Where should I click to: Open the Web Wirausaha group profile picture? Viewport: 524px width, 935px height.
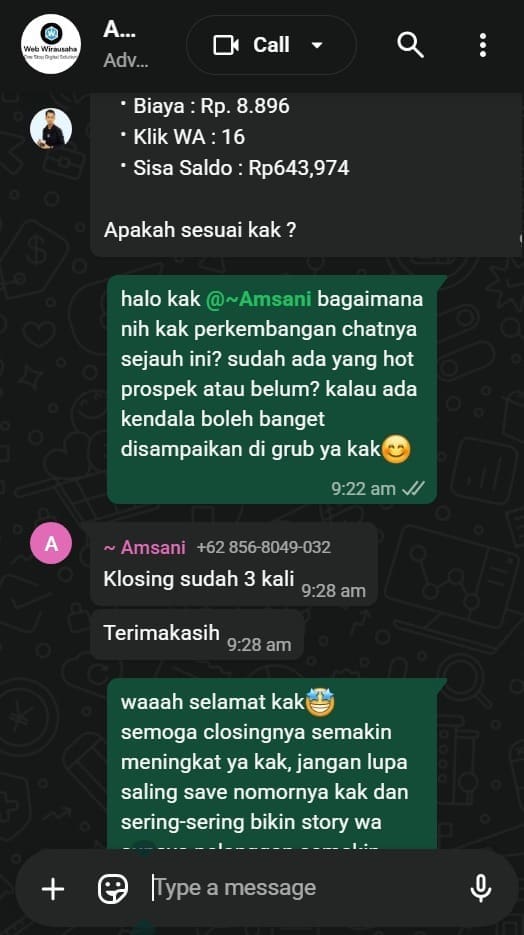(x=51, y=44)
